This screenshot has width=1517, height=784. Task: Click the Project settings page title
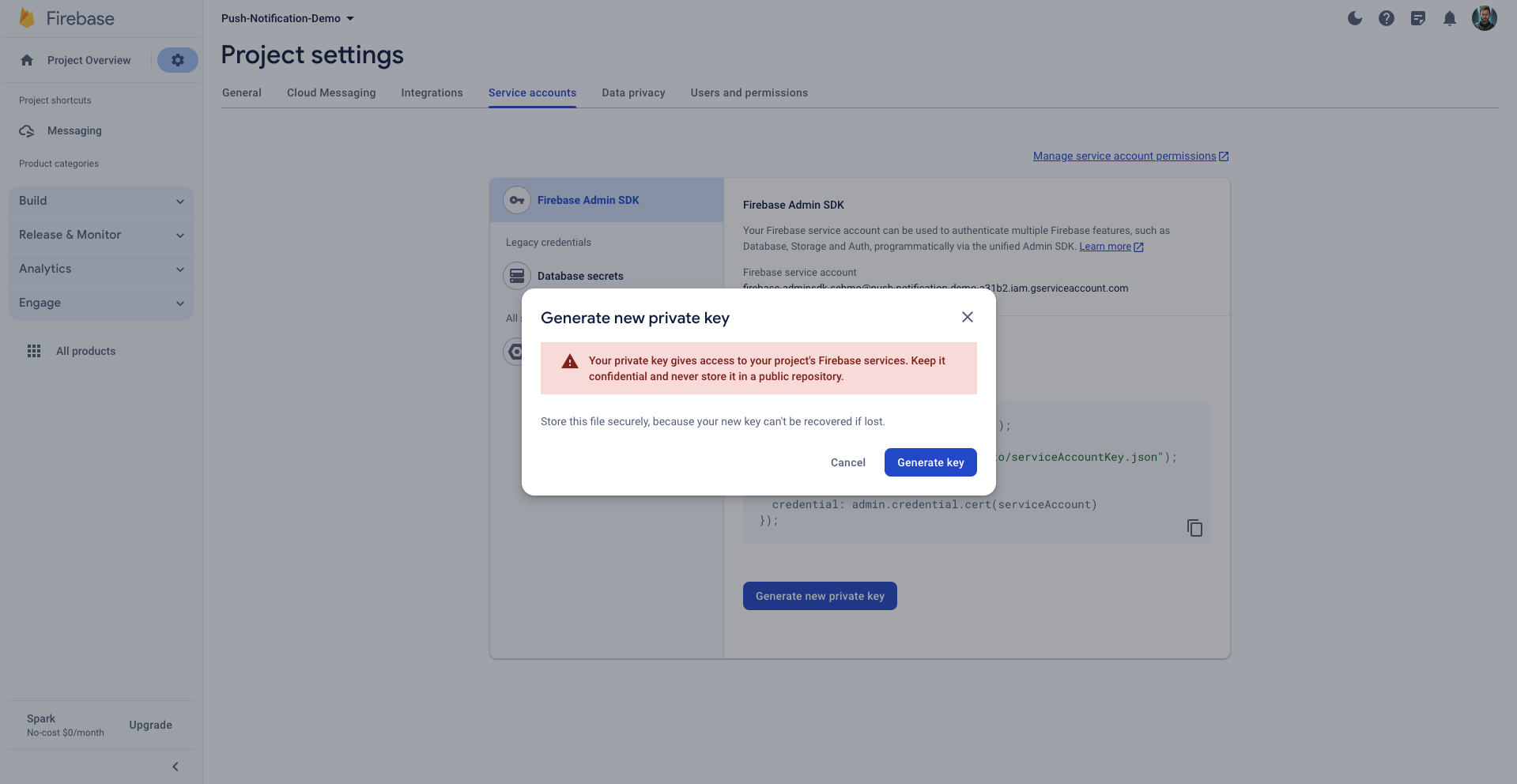[x=312, y=55]
